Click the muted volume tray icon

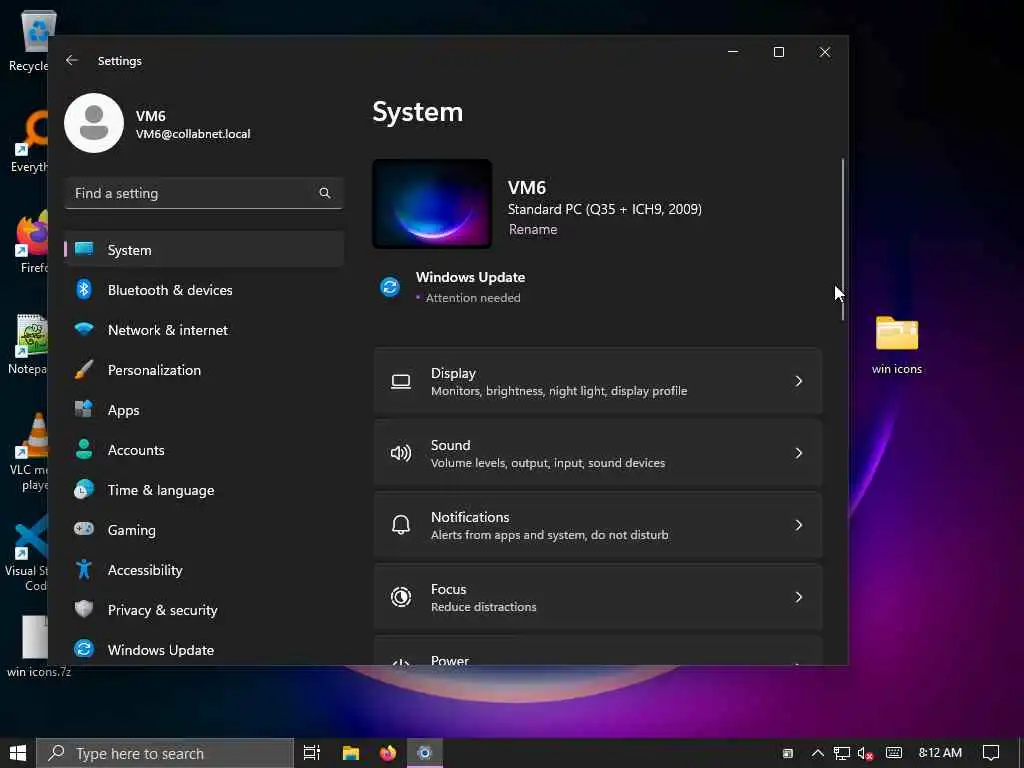866,754
